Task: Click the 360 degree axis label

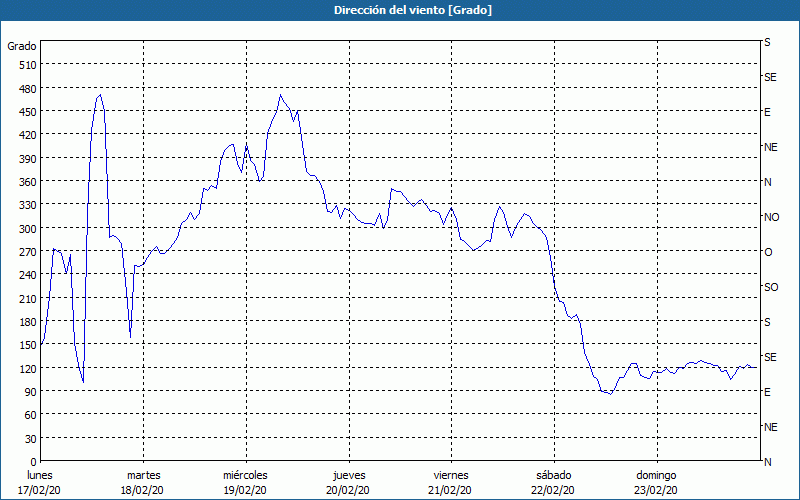Action: click(28, 182)
